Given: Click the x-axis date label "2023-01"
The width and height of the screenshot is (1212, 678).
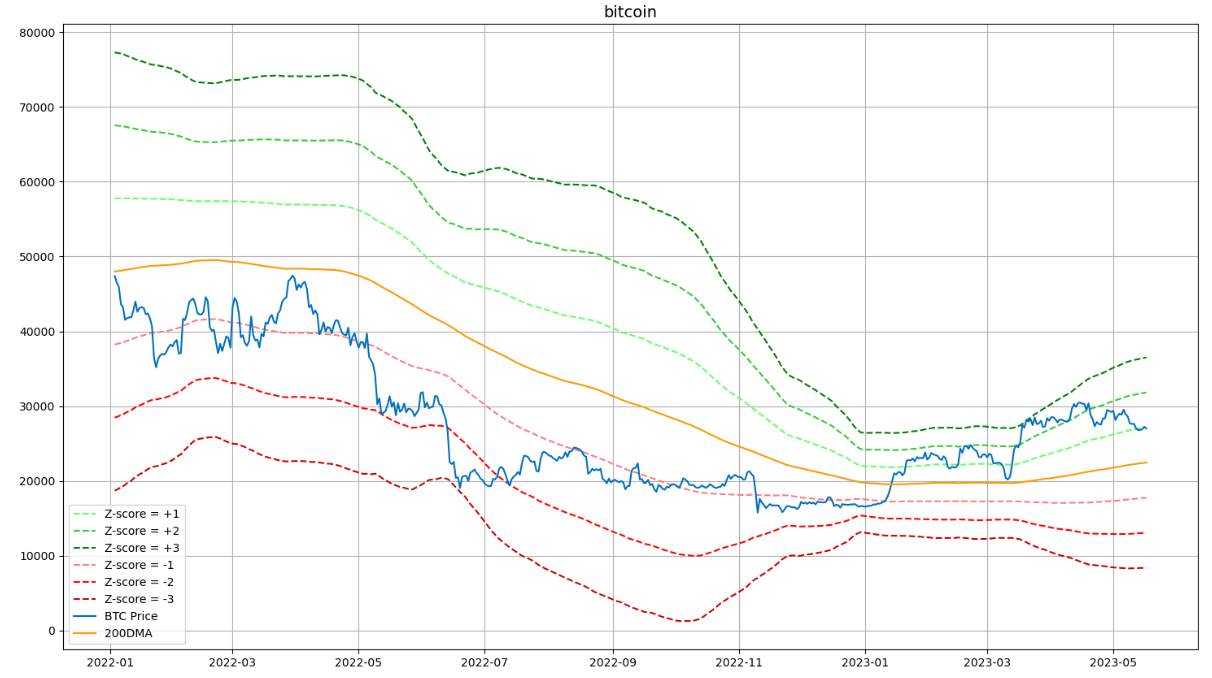Looking at the screenshot, I should coord(865,661).
